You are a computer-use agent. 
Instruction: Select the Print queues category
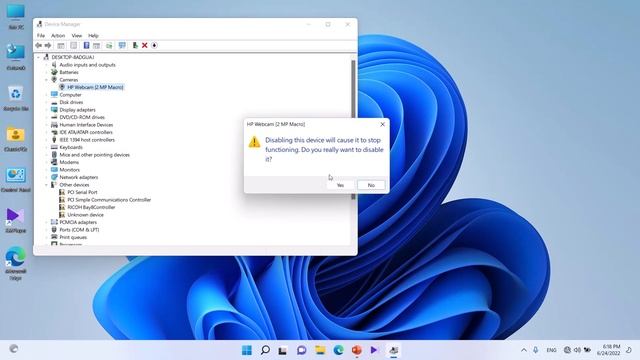tap(73, 237)
